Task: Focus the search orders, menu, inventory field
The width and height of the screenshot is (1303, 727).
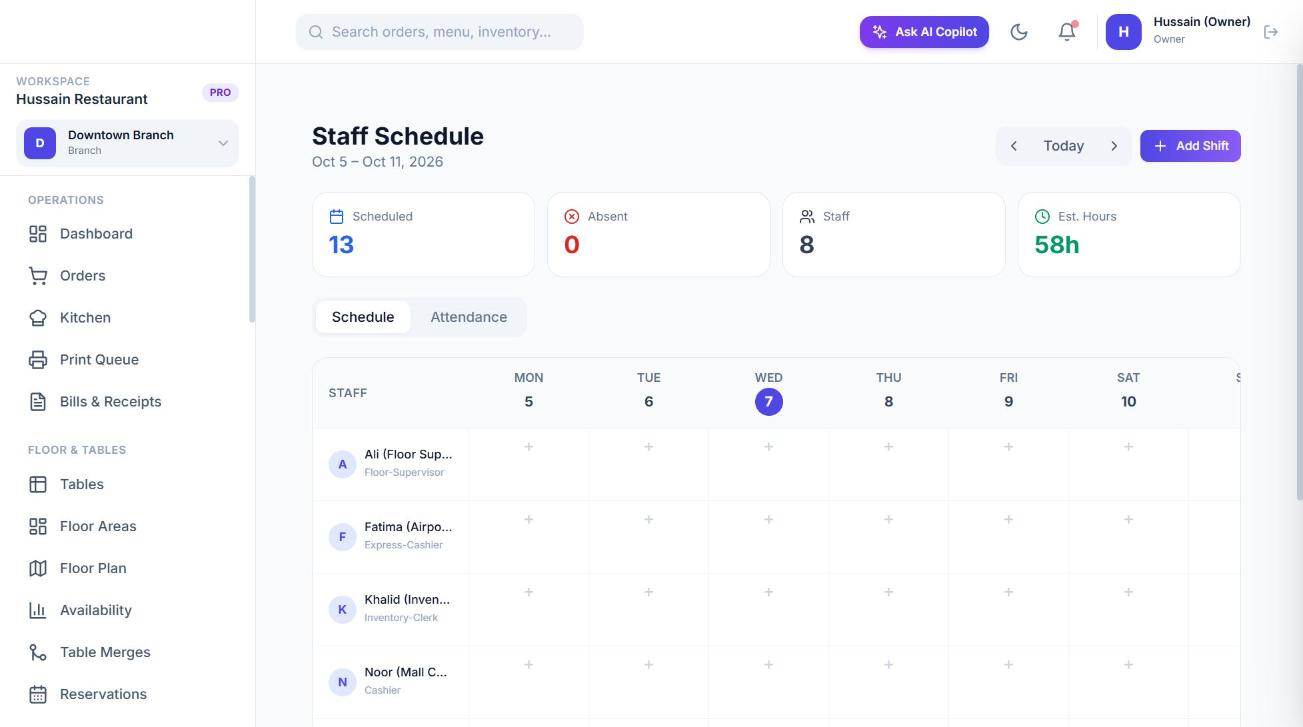Action: (440, 32)
